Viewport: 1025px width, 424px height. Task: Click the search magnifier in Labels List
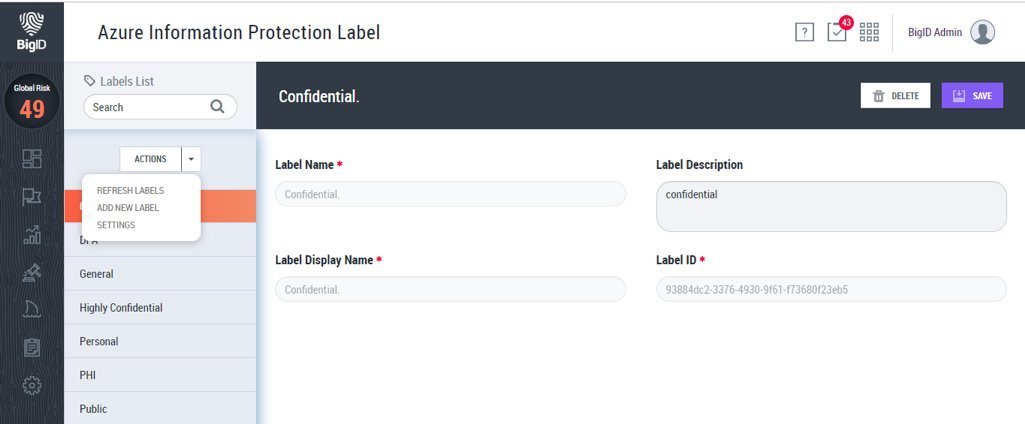[218, 107]
